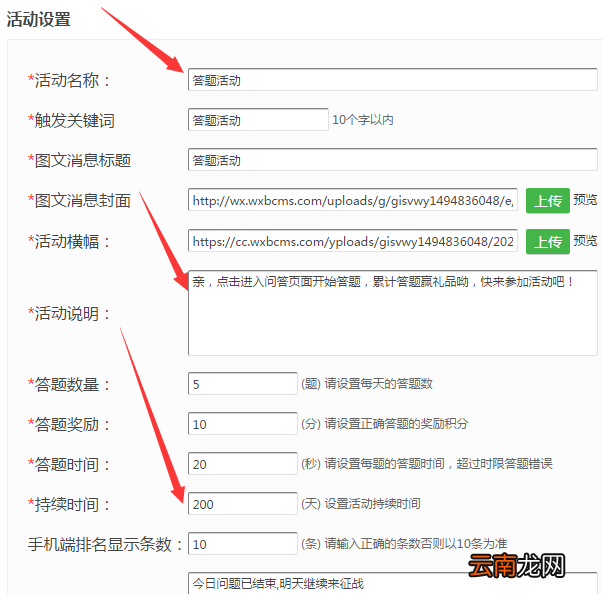Click the 请设置正确答题的奖励积分 hint
602x594 pixels.
(397, 424)
